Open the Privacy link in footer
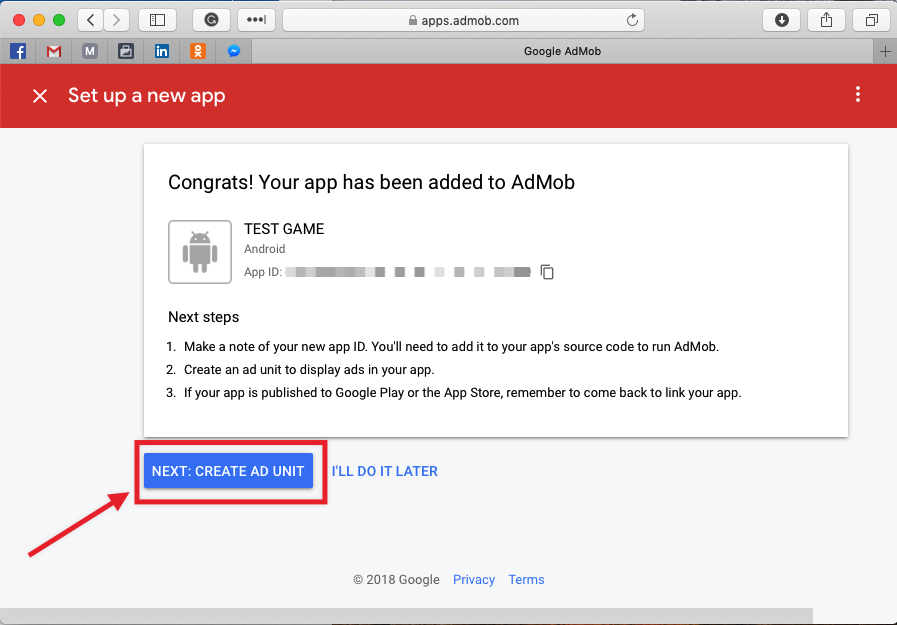Screen dimensions: 897x625 click(474, 579)
